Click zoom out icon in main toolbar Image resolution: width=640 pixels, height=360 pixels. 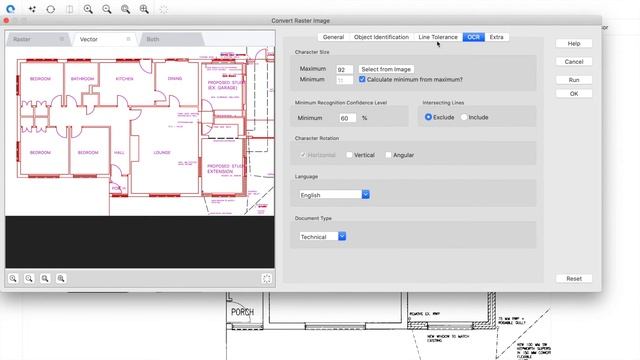pyautogui.click(x=107, y=9)
